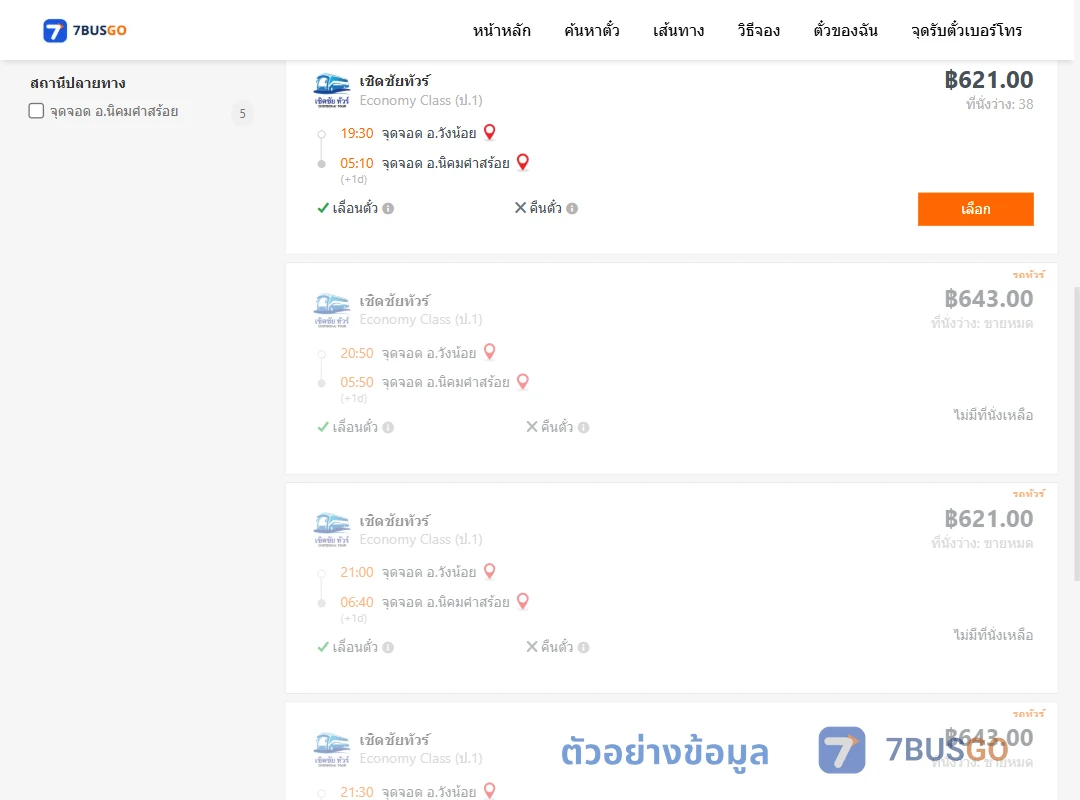Click the orange เลือก button

point(975,209)
